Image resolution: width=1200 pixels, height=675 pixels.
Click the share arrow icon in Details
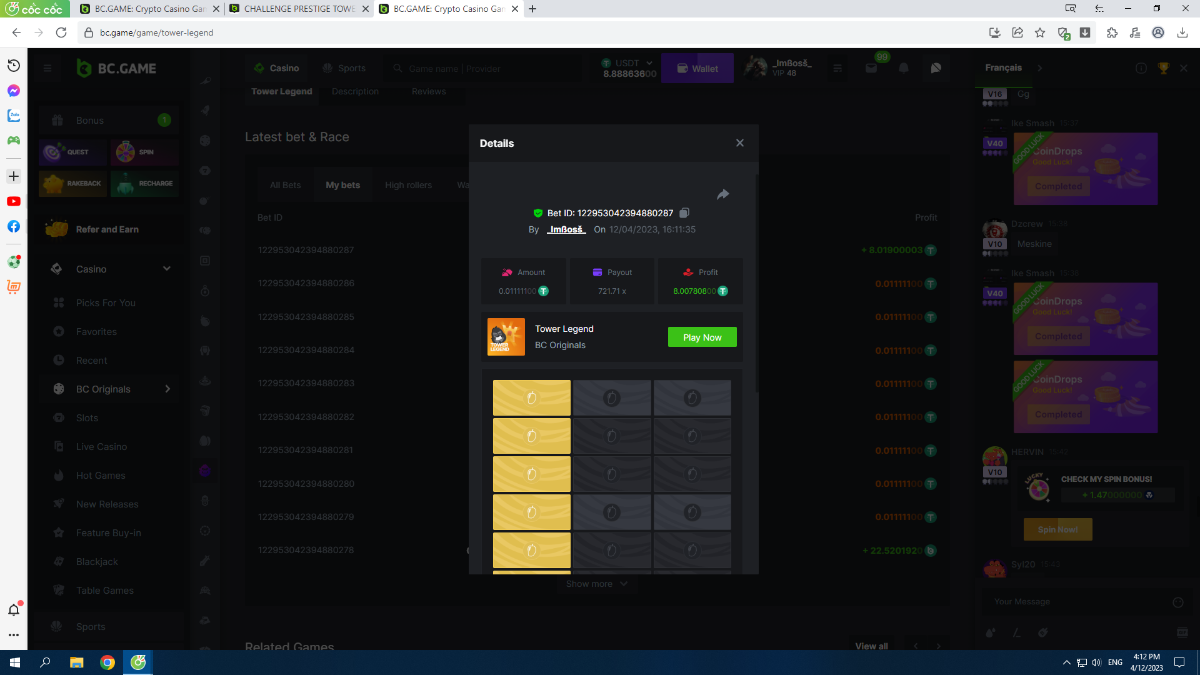point(723,194)
